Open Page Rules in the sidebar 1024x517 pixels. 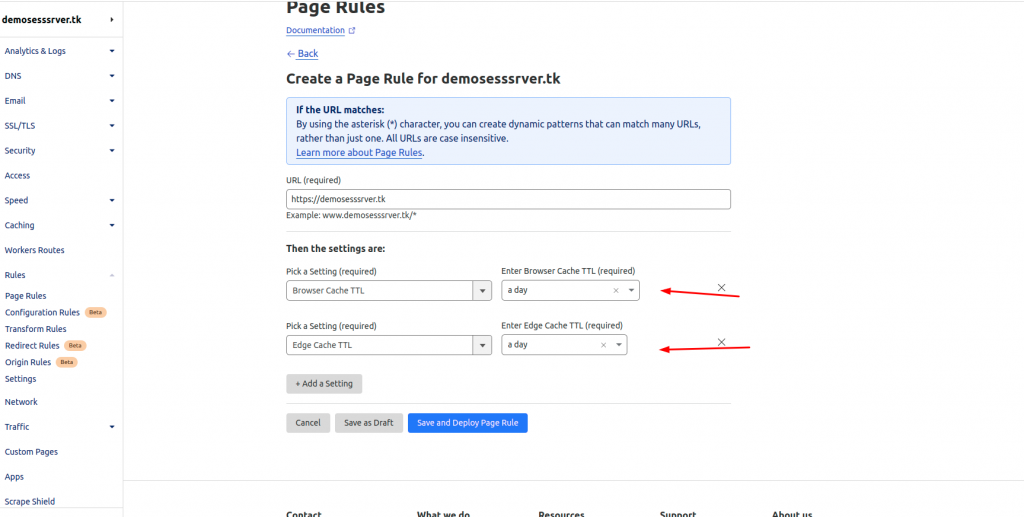pyautogui.click(x=25, y=296)
